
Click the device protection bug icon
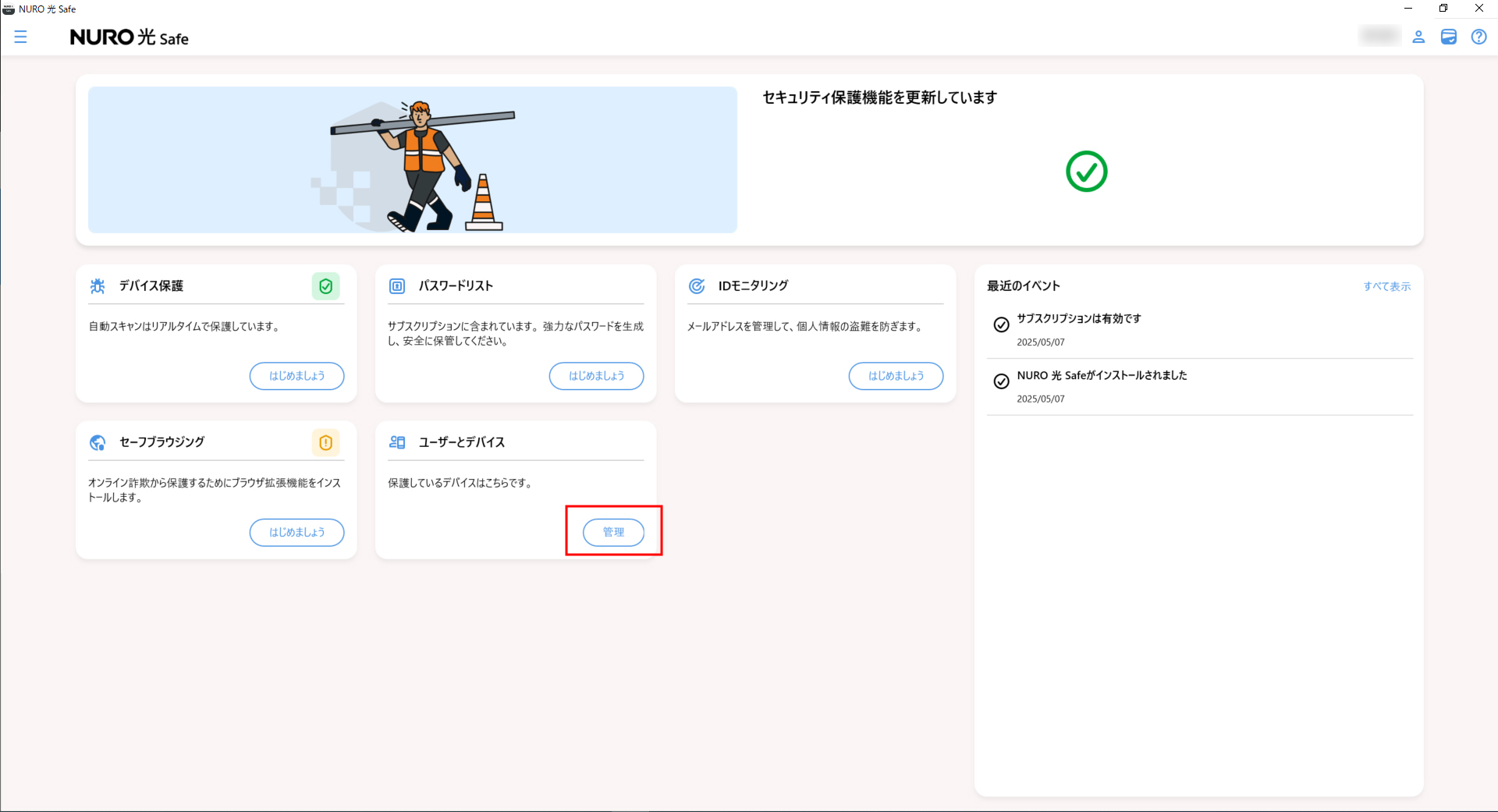pos(98,286)
